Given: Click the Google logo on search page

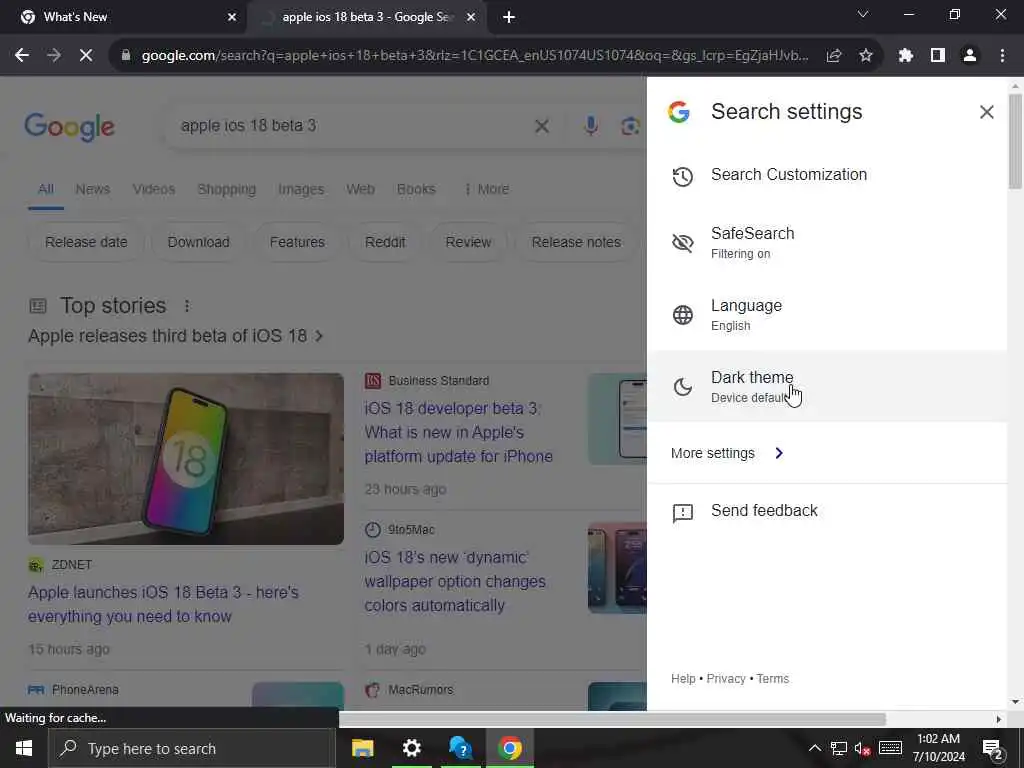Looking at the screenshot, I should click(x=69, y=126).
